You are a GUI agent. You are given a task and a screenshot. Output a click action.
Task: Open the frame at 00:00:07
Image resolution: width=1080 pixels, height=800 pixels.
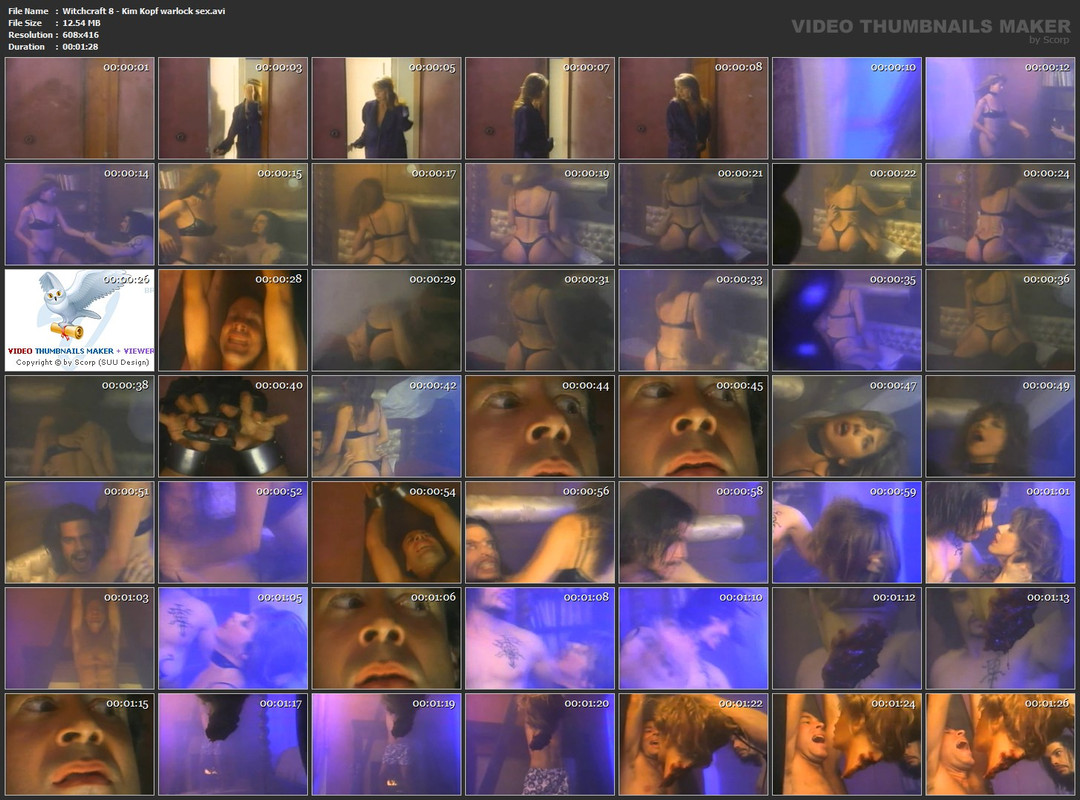point(540,108)
